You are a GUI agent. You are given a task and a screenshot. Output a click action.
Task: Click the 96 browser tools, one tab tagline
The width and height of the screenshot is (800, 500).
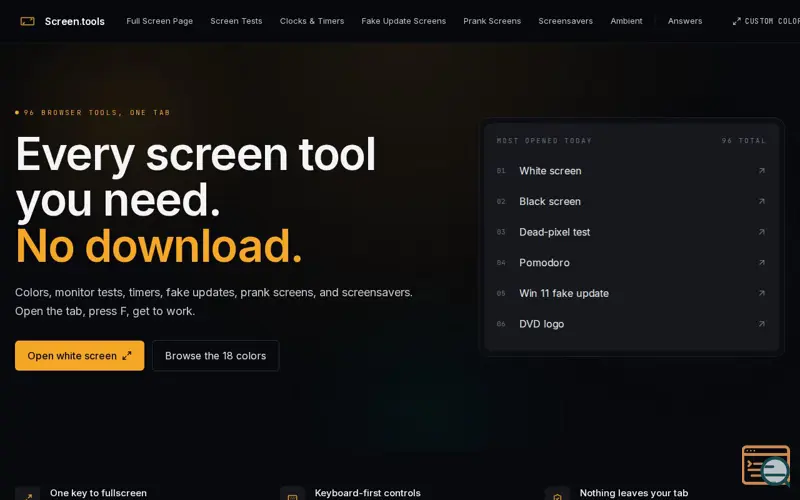(x=93, y=112)
